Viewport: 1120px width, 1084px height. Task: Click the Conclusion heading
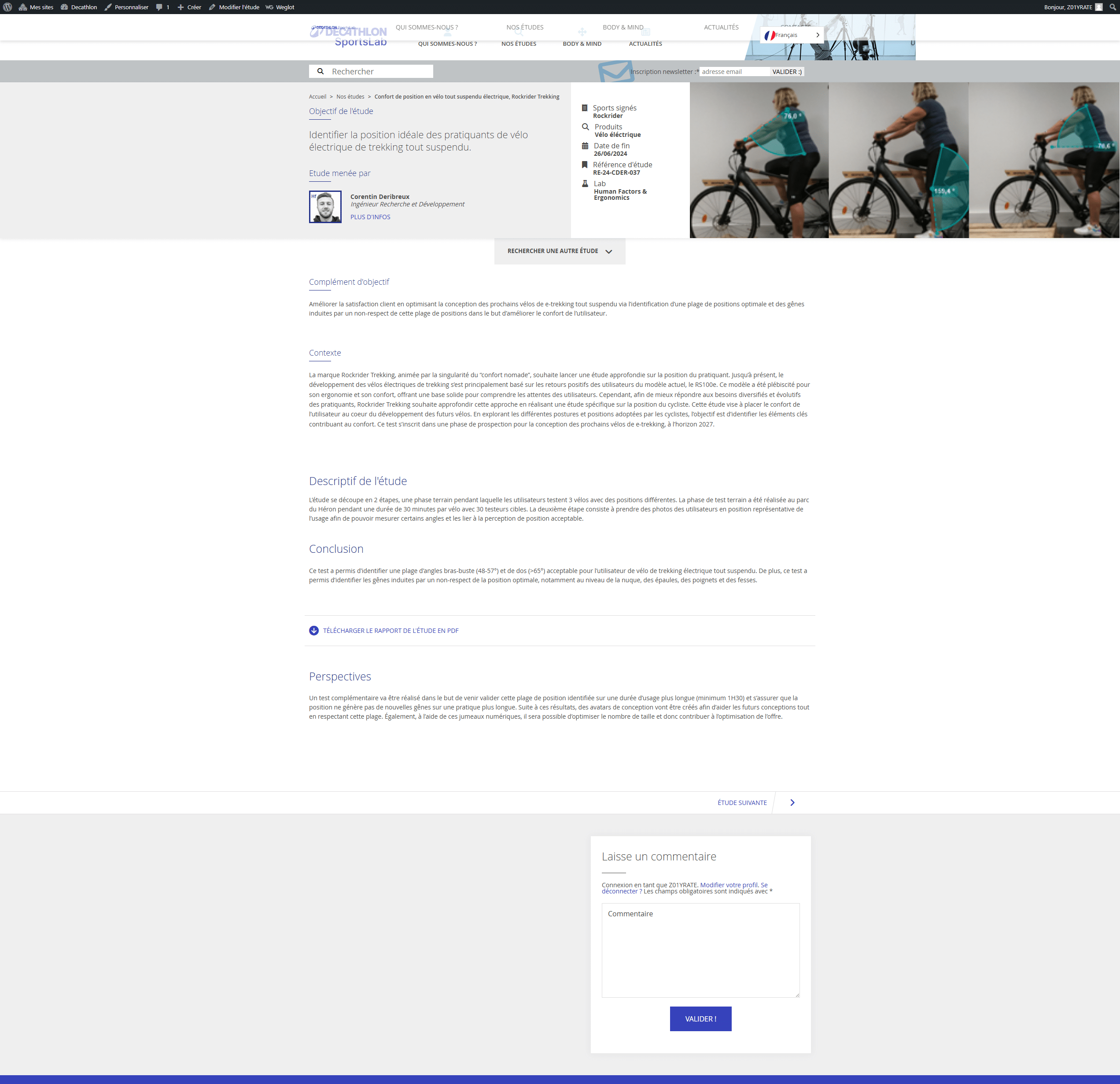(336, 549)
